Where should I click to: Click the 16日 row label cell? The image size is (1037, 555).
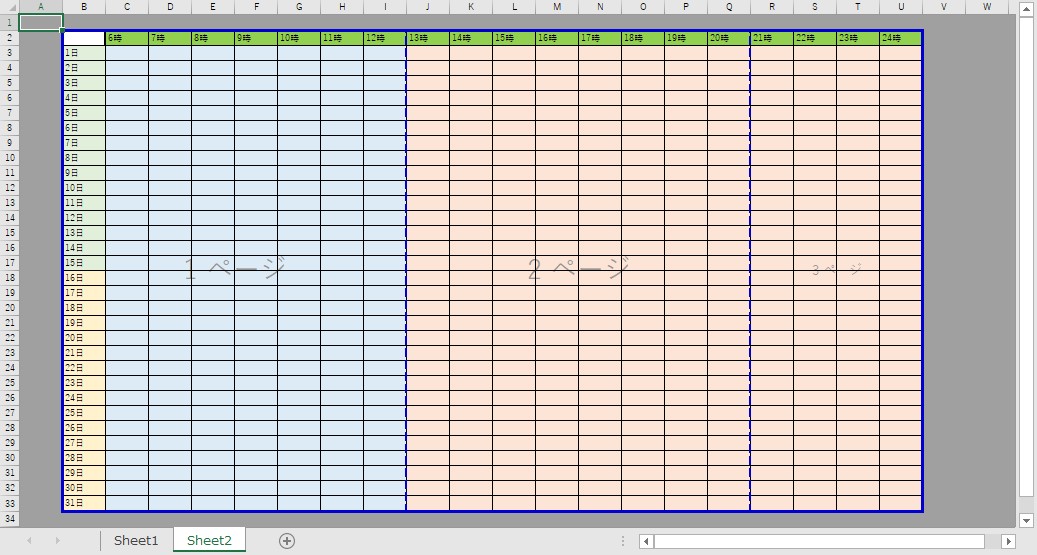[x=84, y=278]
